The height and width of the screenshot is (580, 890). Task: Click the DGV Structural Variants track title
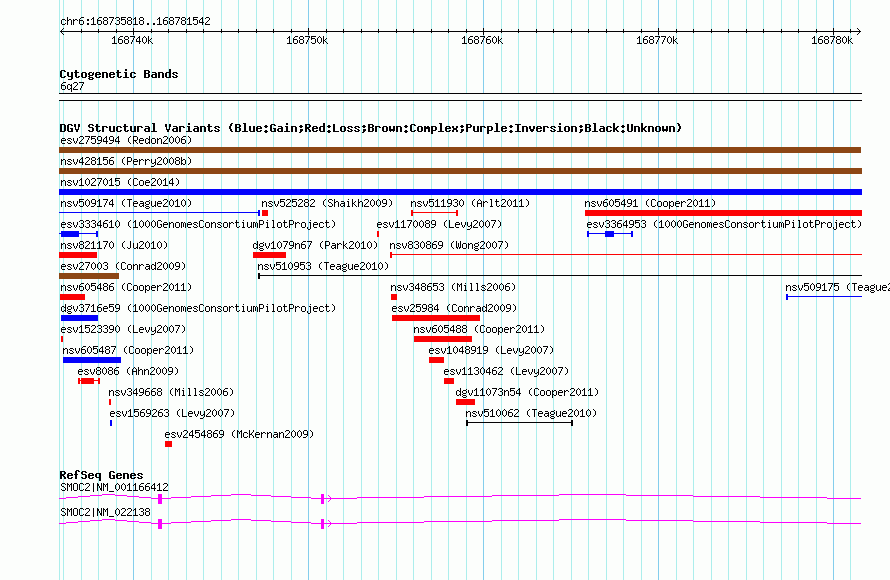pyautogui.click(x=371, y=128)
